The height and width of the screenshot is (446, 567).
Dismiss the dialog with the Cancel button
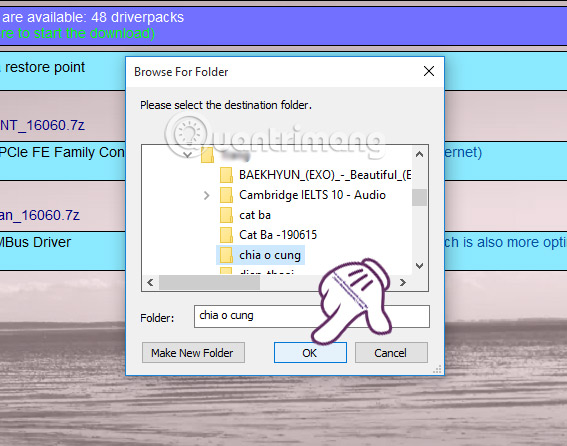[391, 352]
